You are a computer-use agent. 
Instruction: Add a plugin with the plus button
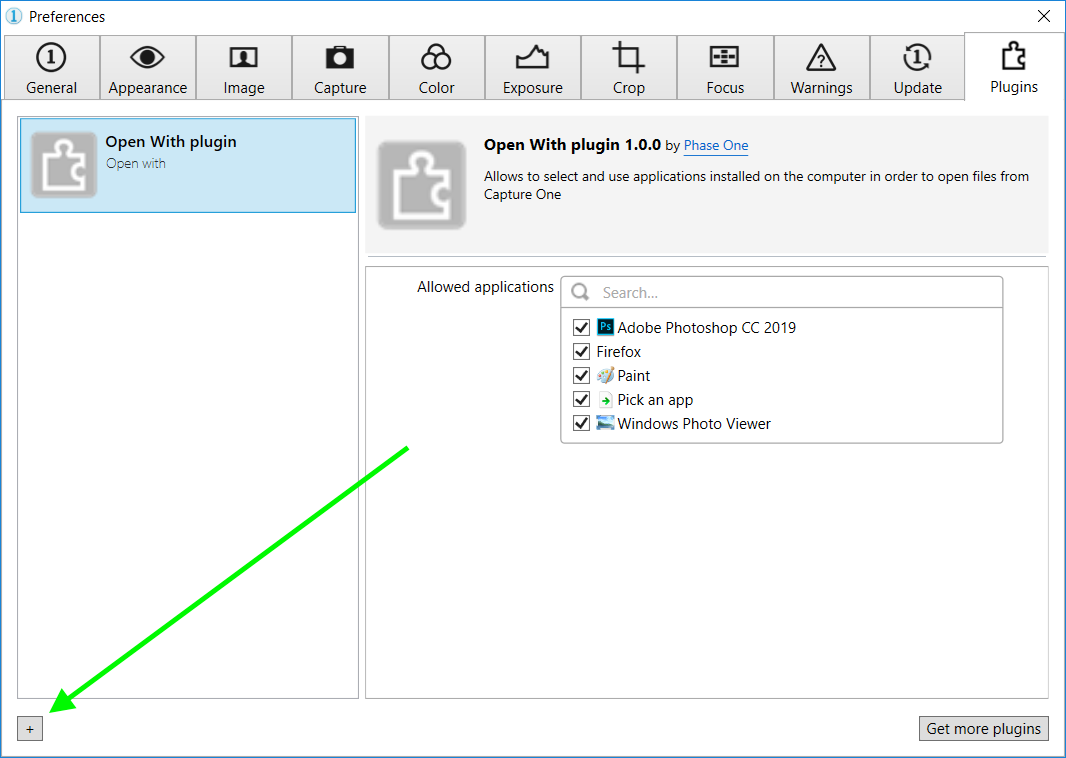[30, 729]
